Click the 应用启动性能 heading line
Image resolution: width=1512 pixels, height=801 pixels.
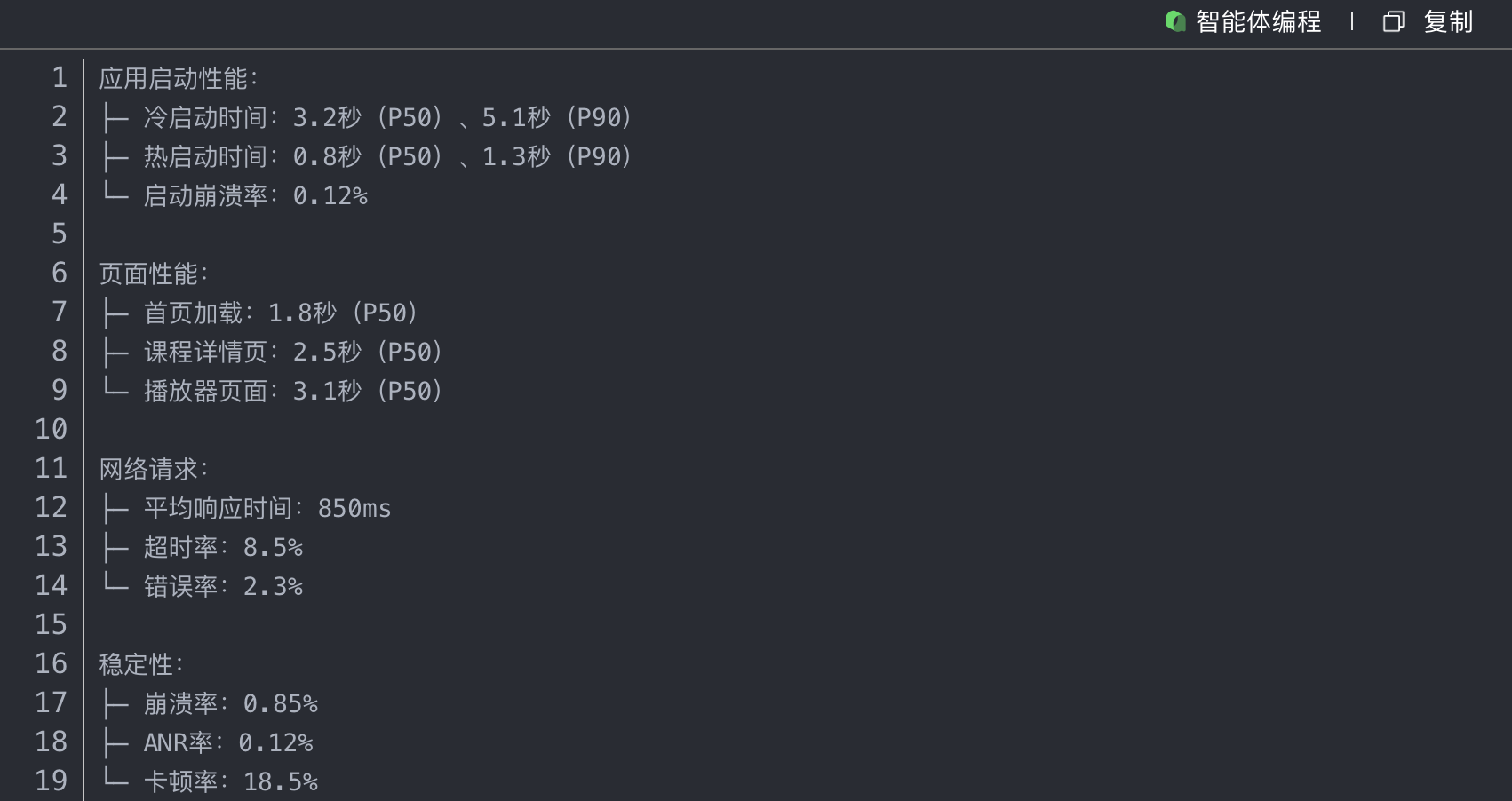(x=178, y=78)
